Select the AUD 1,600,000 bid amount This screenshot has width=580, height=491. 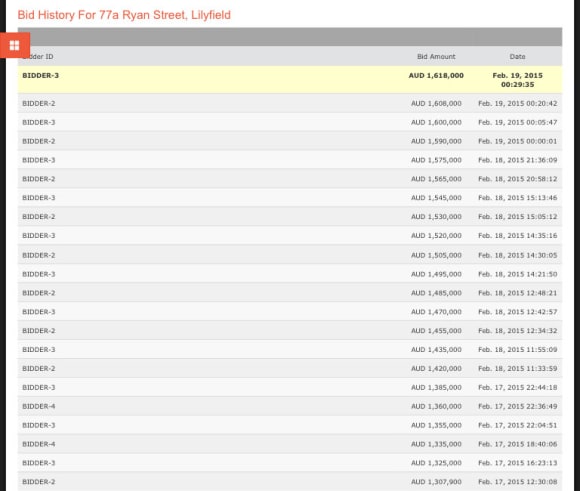436,122
